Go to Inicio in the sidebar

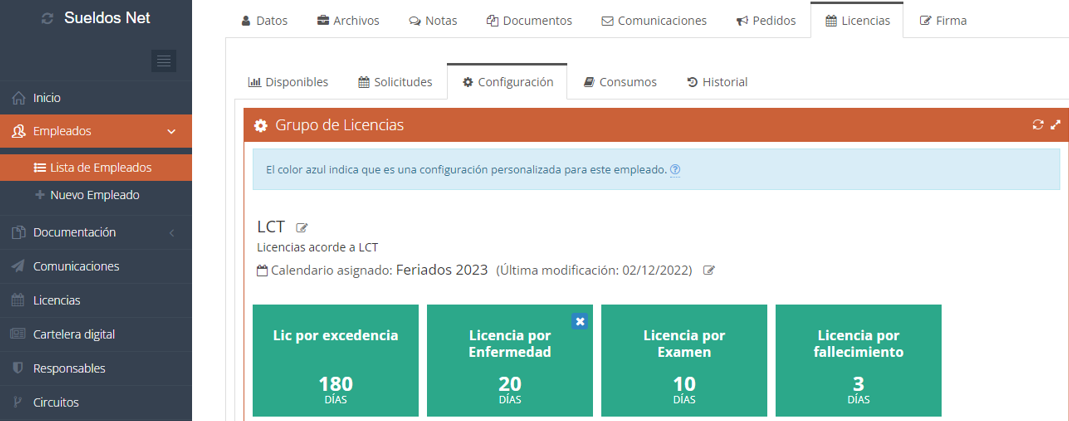click(x=95, y=98)
